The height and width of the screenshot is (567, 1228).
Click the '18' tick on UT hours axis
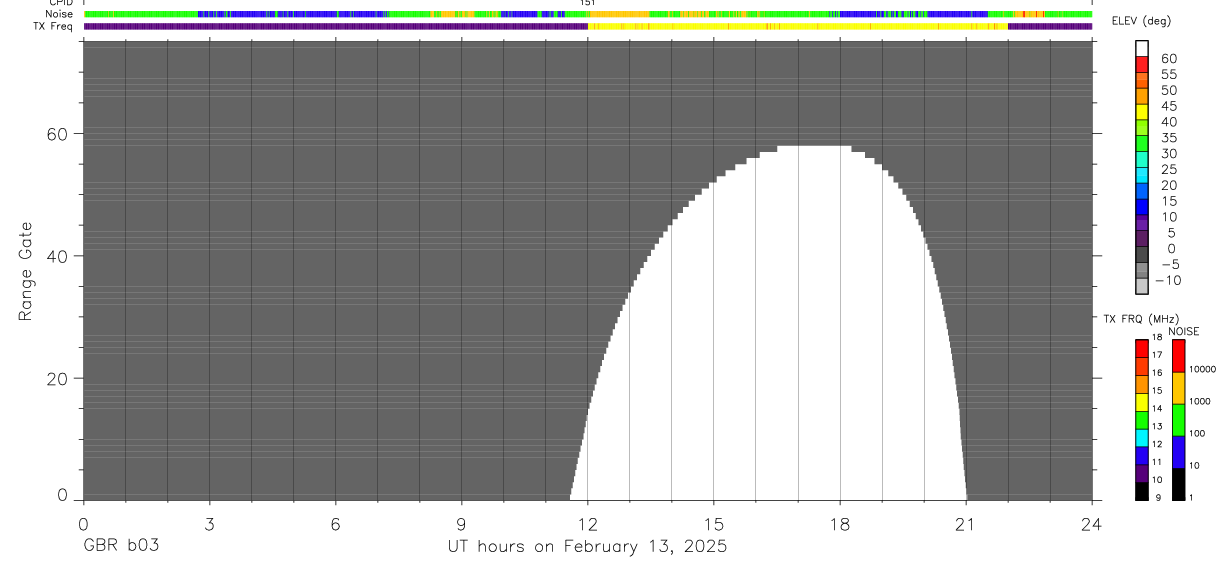tap(840, 523)
